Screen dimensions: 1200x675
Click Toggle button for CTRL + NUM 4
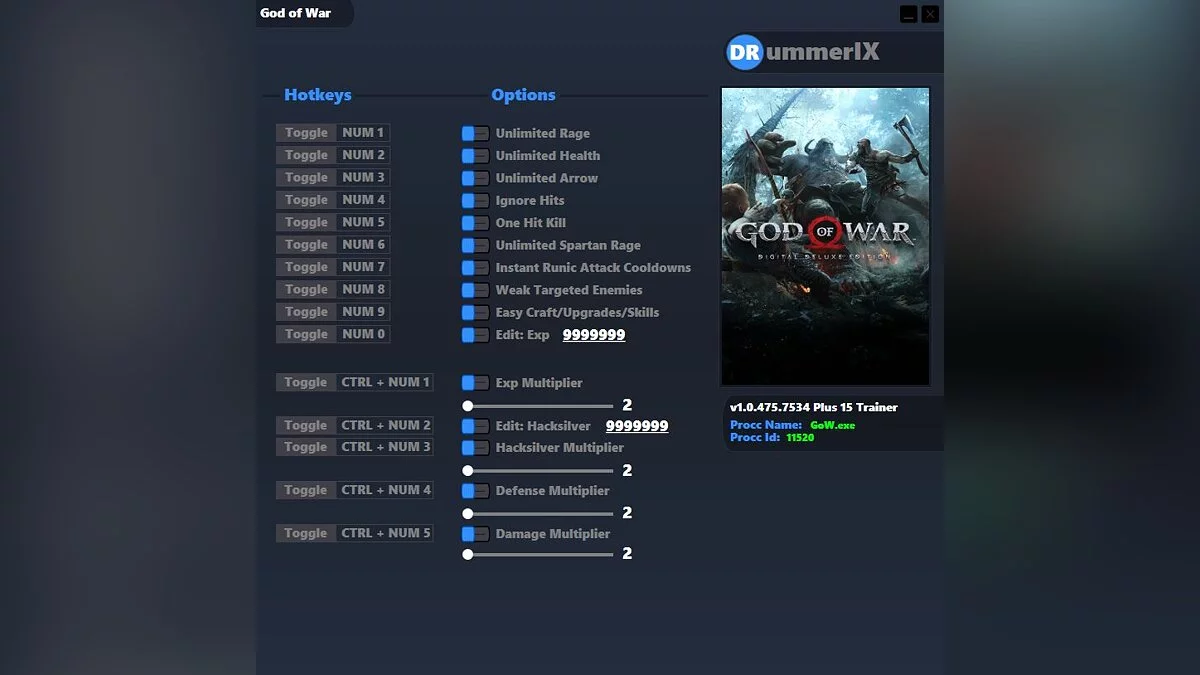point(306,490)
